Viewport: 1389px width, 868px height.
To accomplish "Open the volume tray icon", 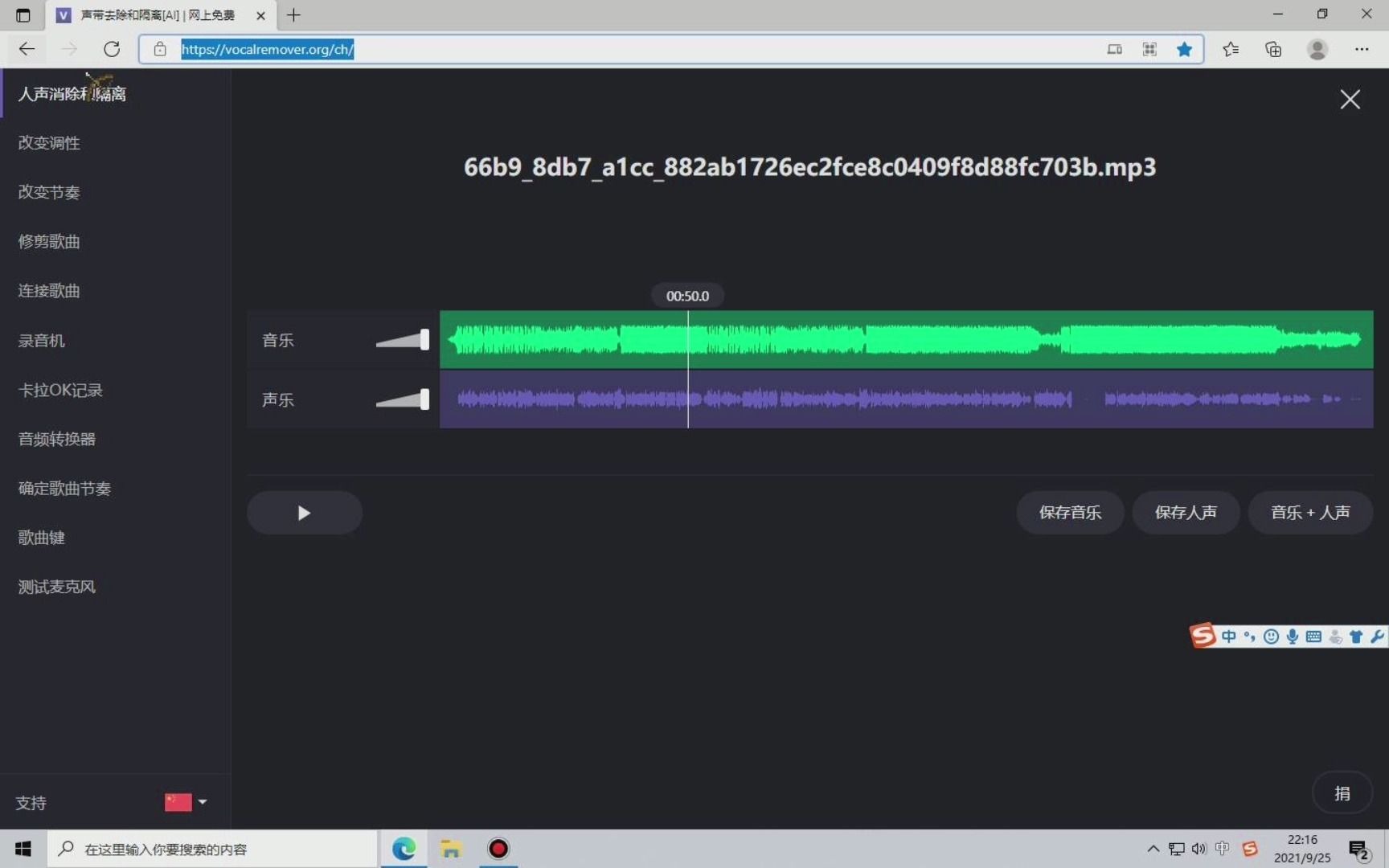I will click(1199, 849).
